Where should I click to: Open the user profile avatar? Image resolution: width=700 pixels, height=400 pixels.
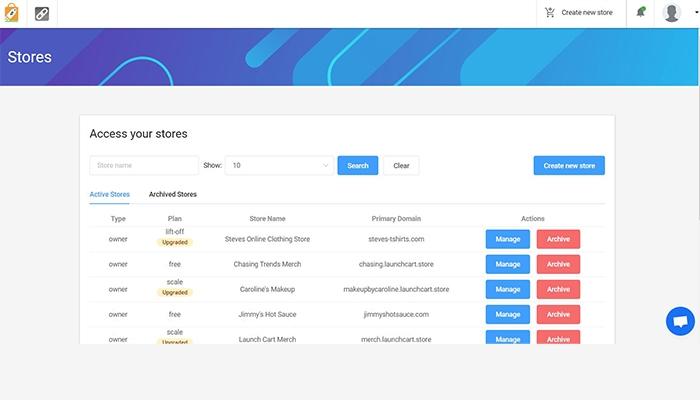[671, 12]
